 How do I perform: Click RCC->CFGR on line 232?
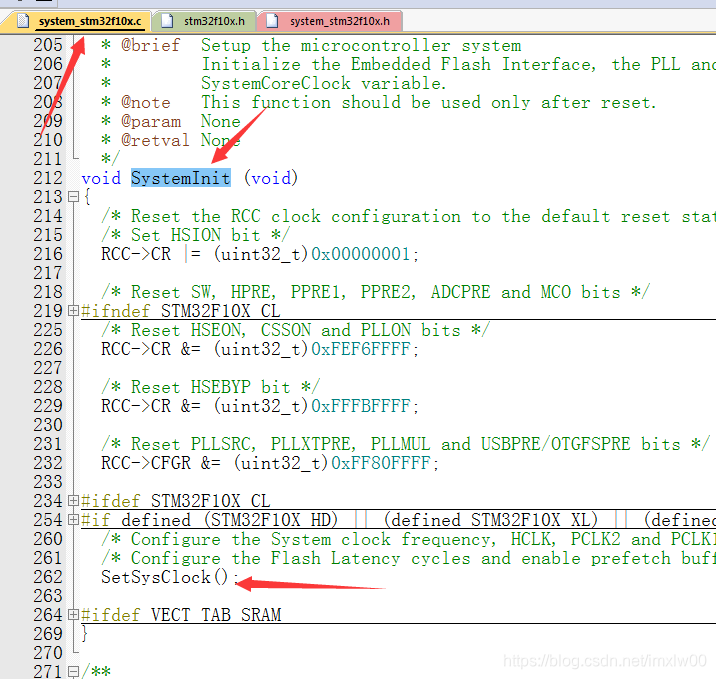(146, 463)
